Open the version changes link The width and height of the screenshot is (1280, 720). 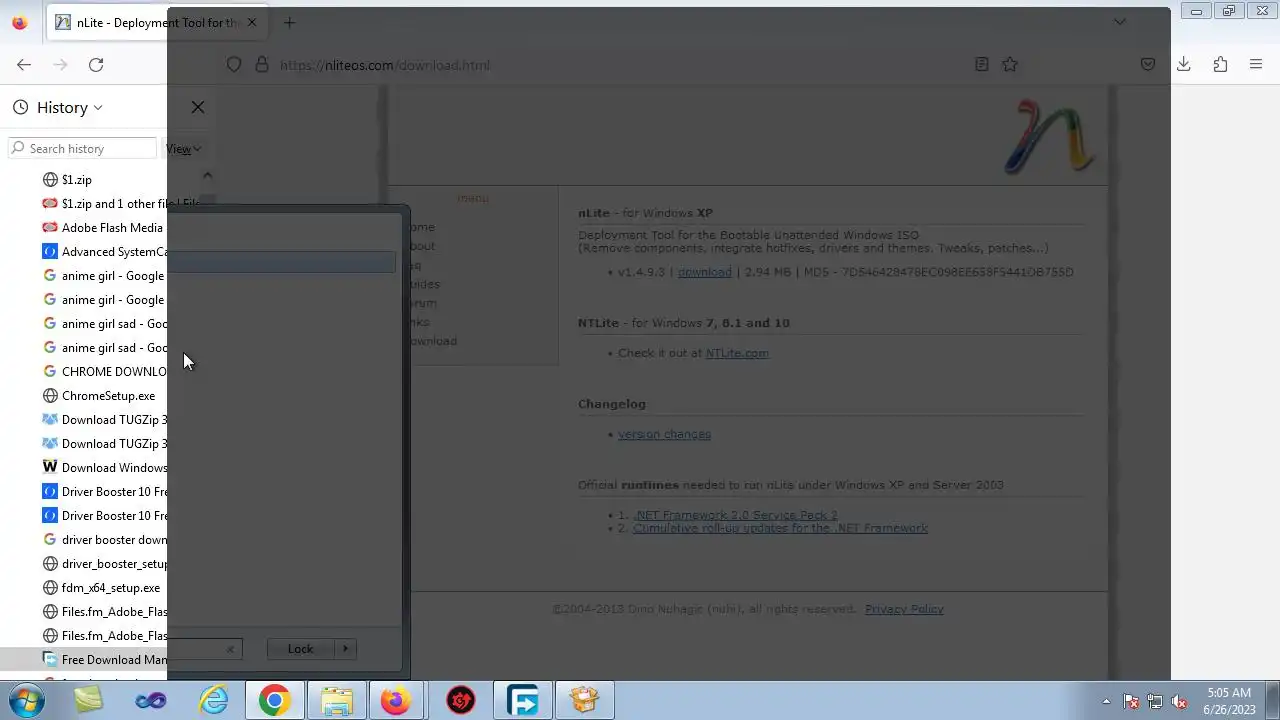[x=664, y=434]
